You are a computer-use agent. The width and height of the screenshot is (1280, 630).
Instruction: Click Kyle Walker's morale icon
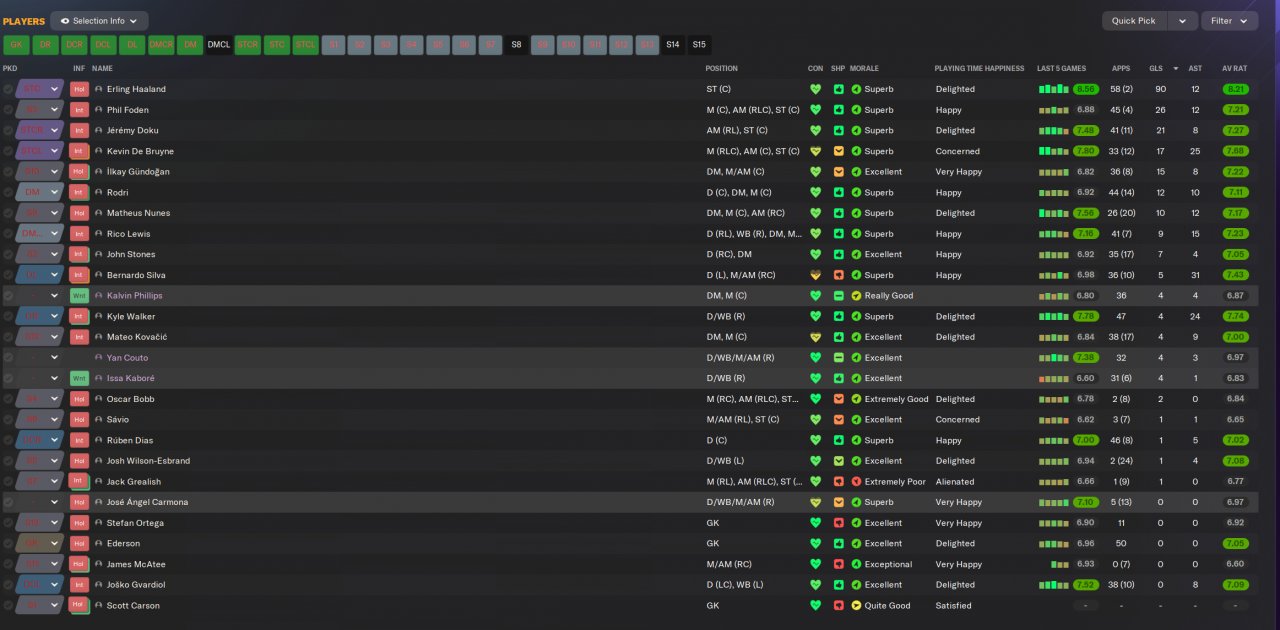(856, 316)
